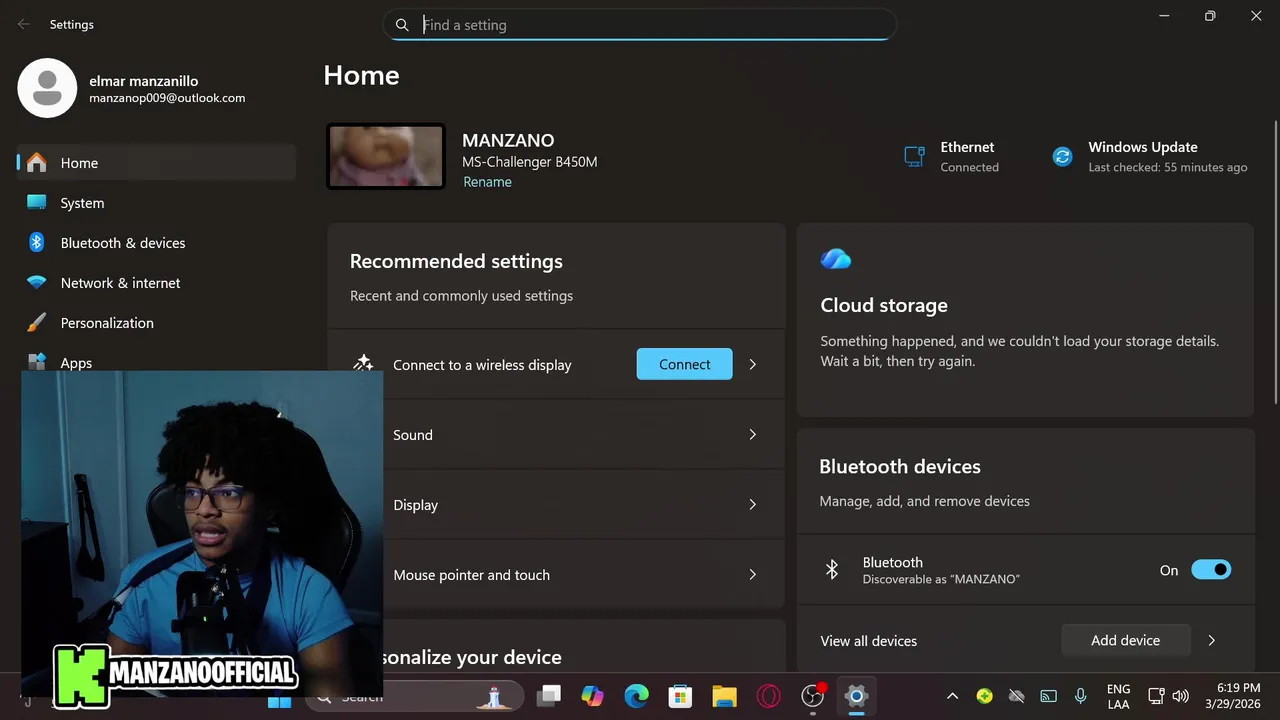Open OBS Studio from the taskbar
This screenshot has width=1280, height=720.
tap(813, 696)
